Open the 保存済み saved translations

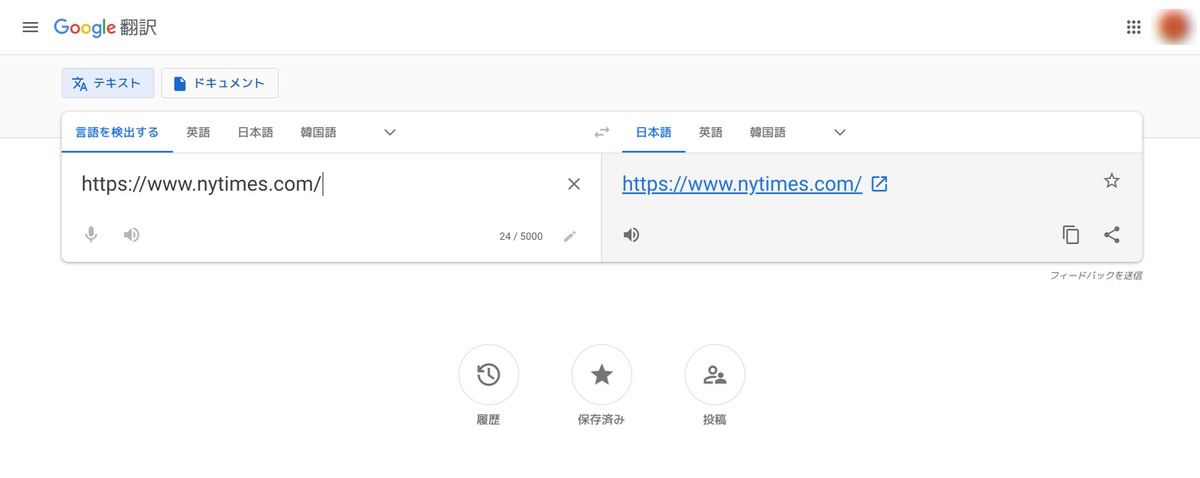(601, 375)
